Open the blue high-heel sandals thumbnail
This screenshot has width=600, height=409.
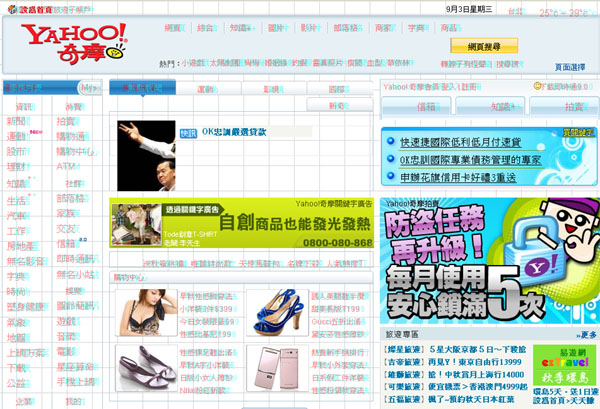tap(277, 313)
